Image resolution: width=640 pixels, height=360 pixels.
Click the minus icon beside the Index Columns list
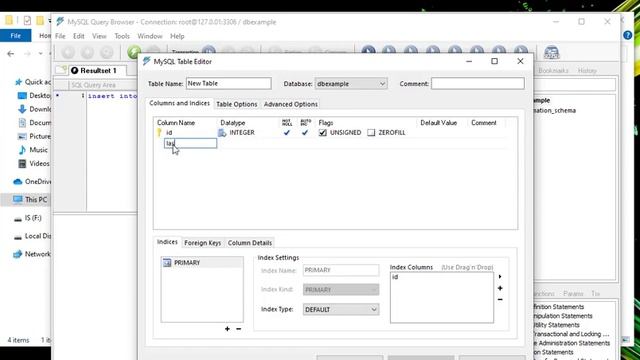[500, 300]
